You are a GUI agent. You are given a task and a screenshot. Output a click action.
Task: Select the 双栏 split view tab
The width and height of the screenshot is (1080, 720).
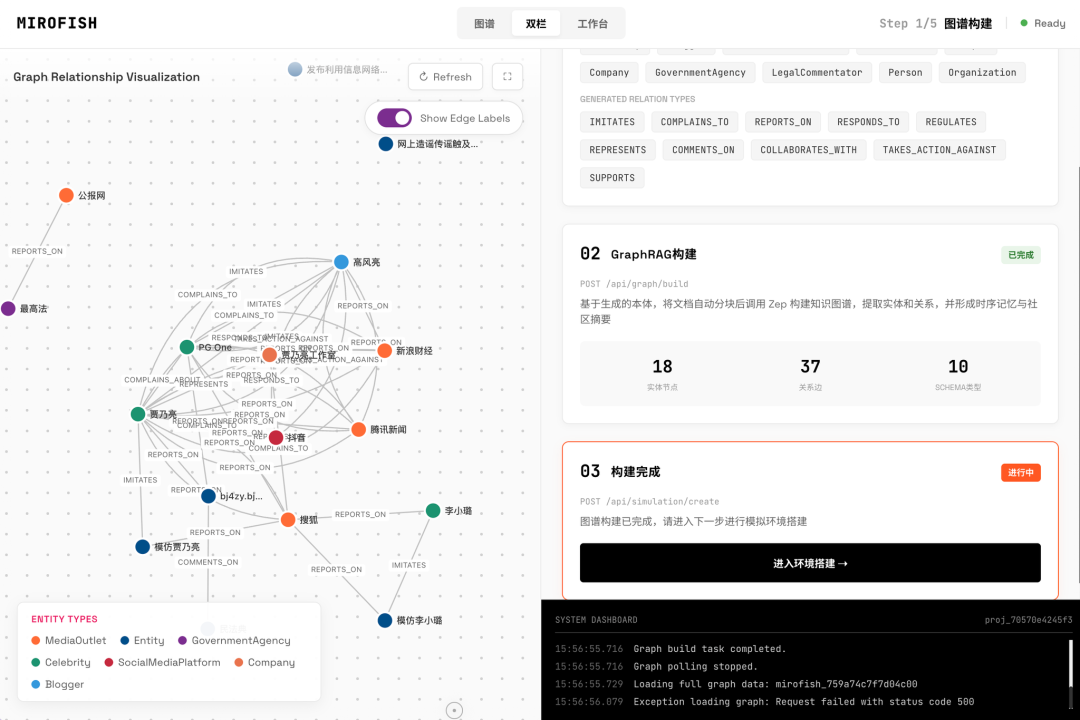(x=536, y=23)
